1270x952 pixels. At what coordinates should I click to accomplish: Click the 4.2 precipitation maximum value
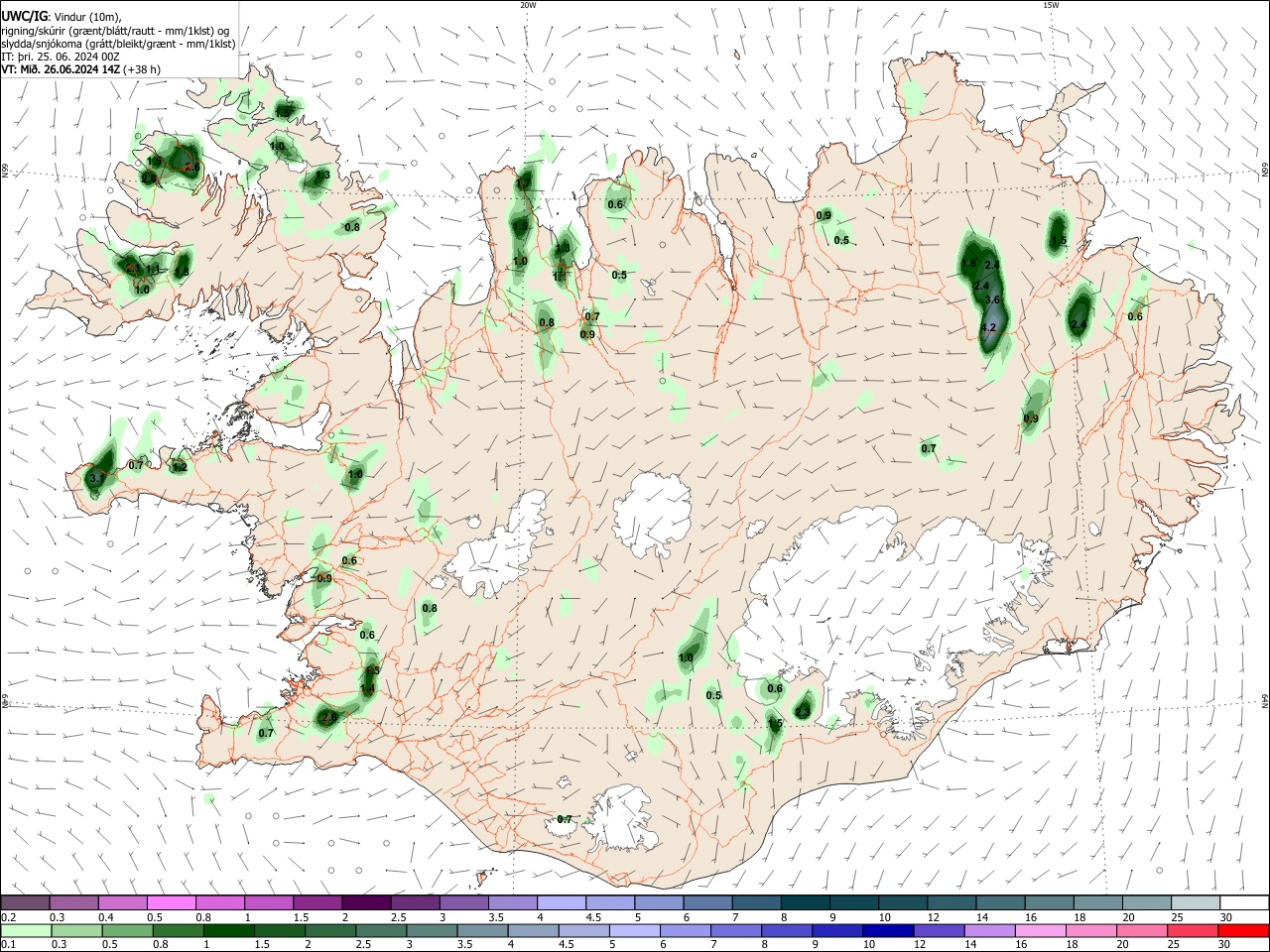(987, 327)
